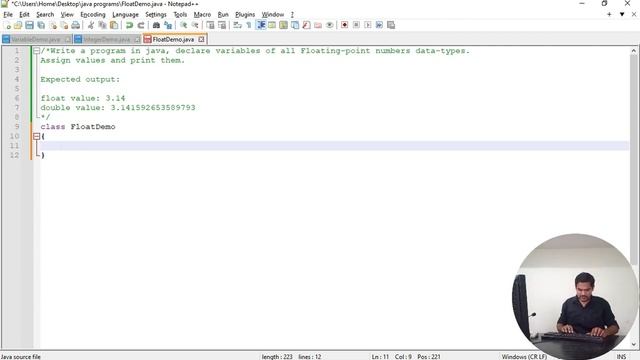
Task: Open the Plugins menu
Action: click(245, 14)
